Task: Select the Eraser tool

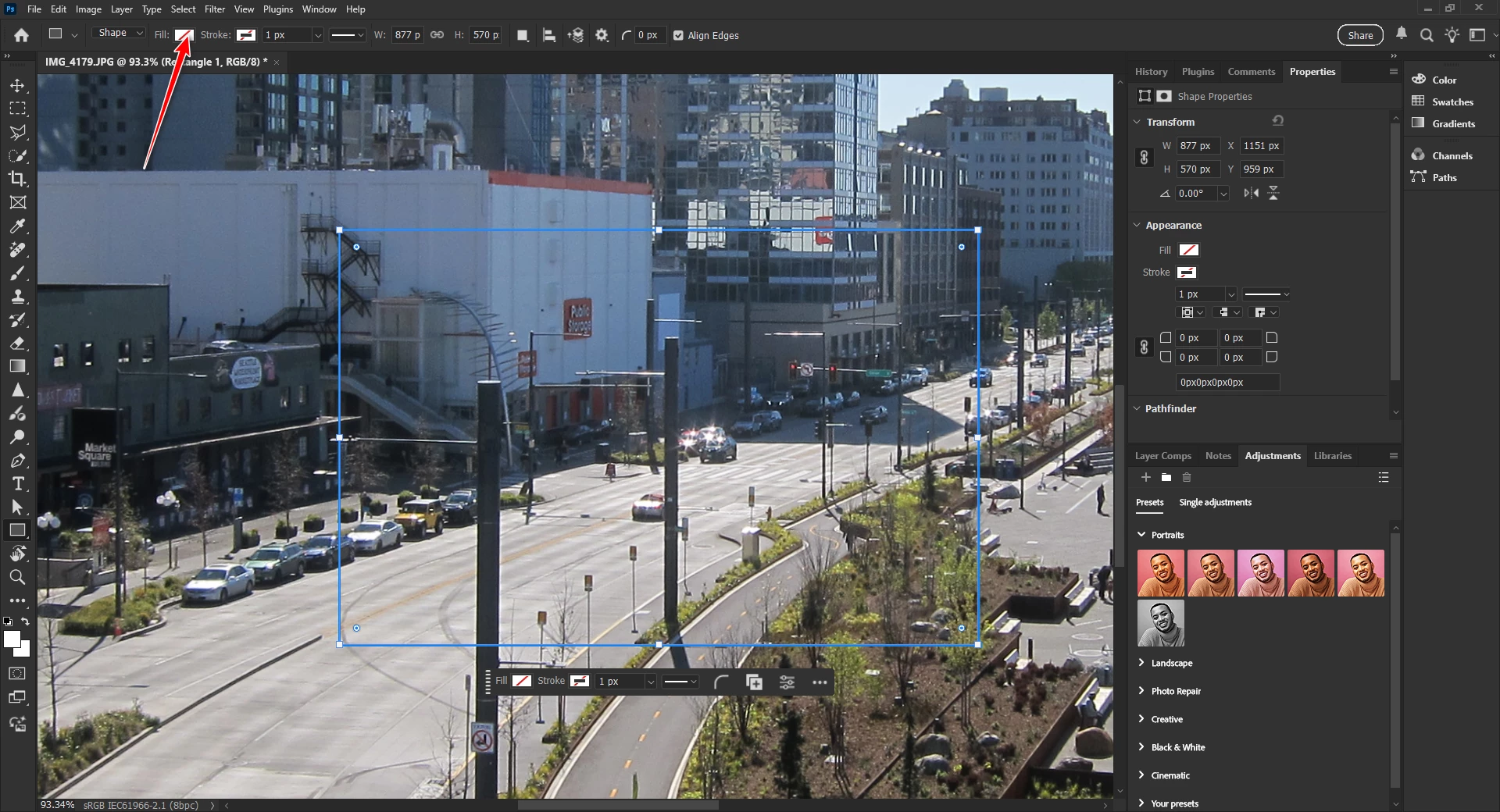Action: point(17,343)
